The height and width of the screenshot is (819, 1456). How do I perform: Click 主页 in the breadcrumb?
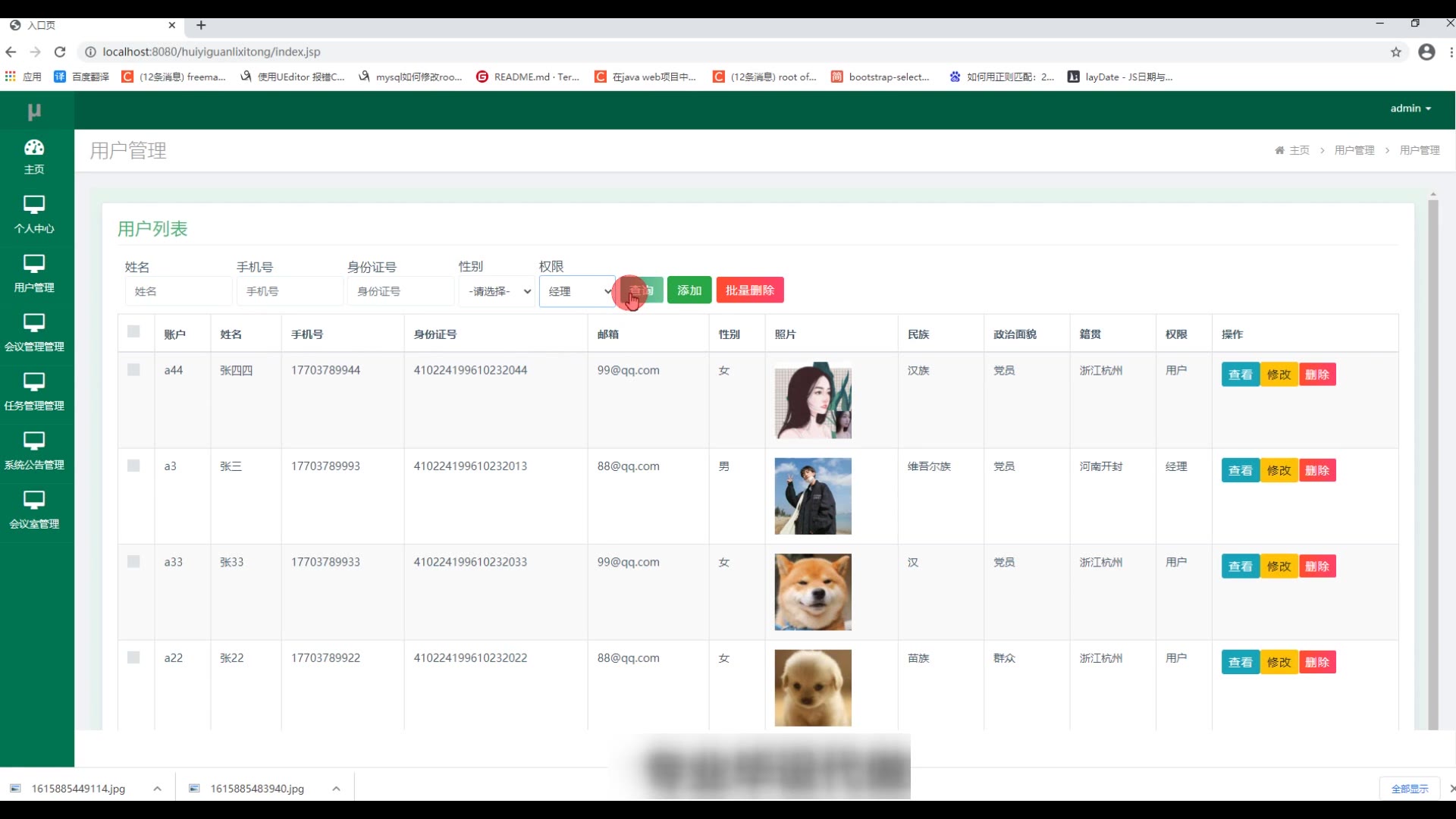tap(1299, 150)
